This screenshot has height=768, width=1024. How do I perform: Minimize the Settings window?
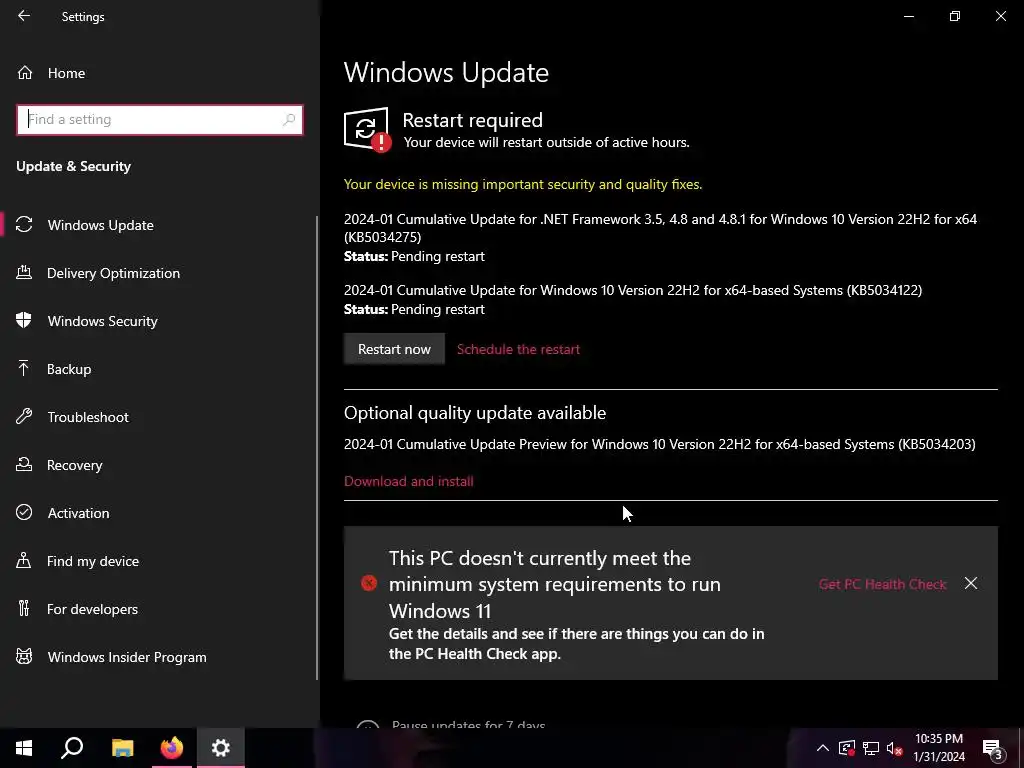908,16
